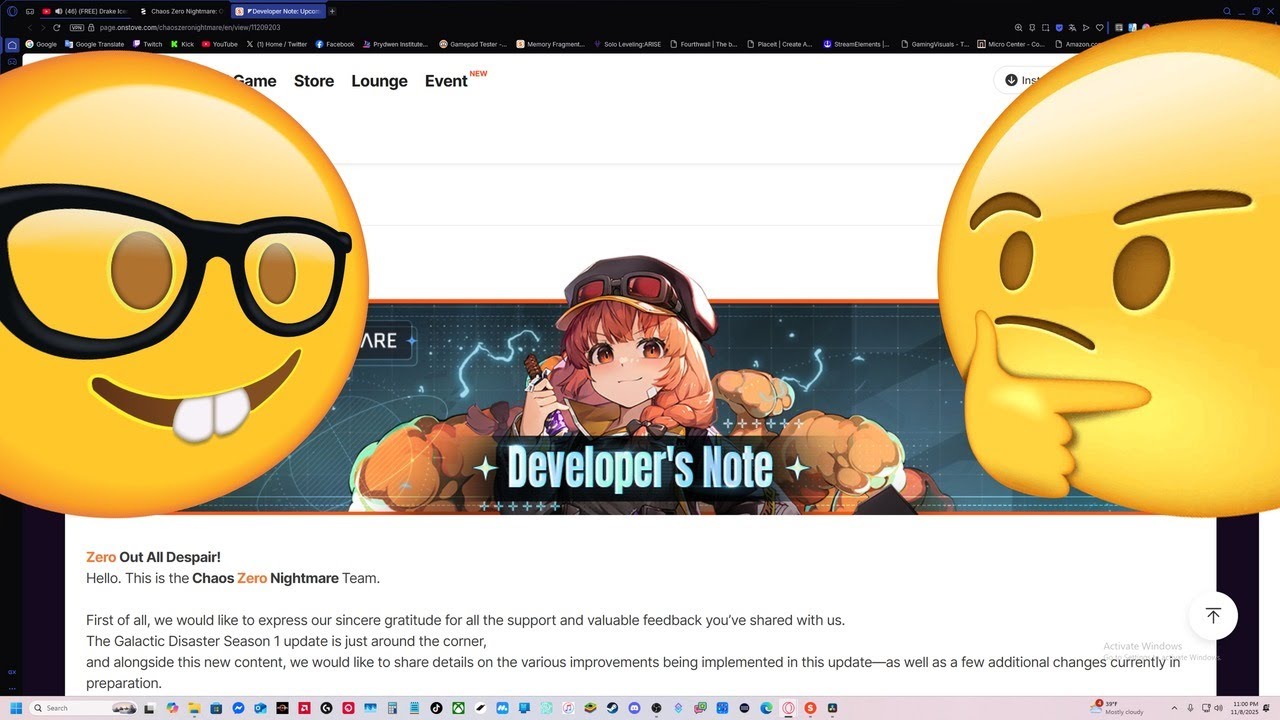1280x720 pixels.
Task: Open the Solo Leveling:ARISE bookmark
Action: pos(629,44)
